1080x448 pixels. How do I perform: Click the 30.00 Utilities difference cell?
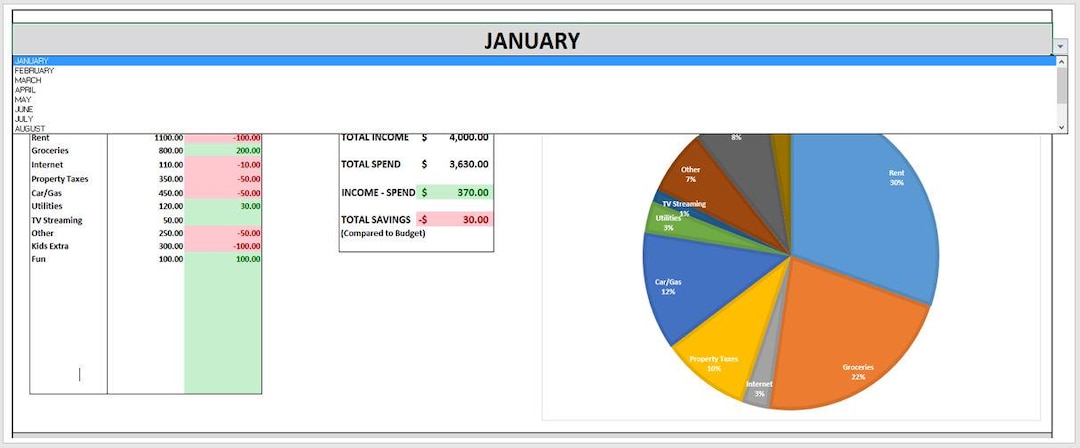pyautogui.click(x=223, y=206)
